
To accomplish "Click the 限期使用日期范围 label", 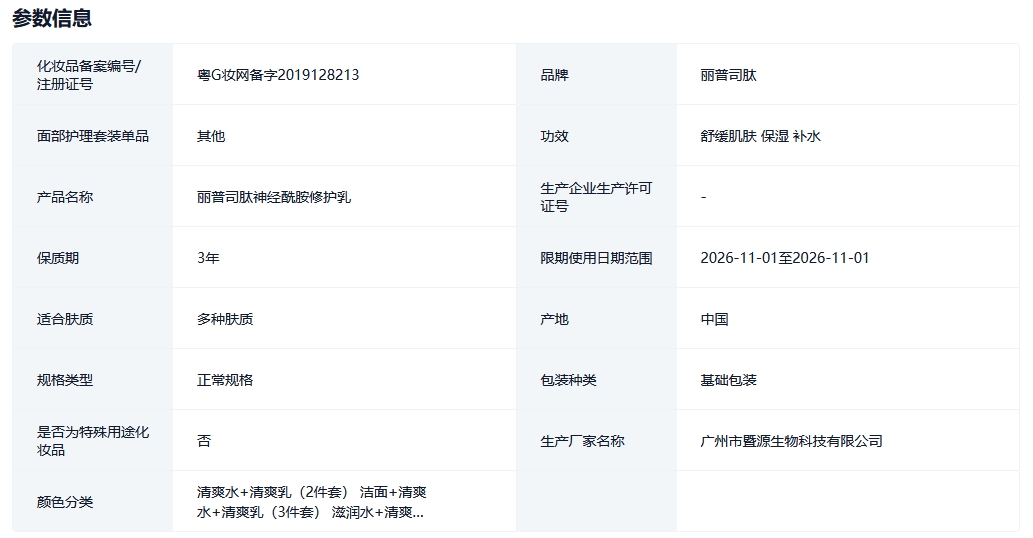I will coord(596,258).
